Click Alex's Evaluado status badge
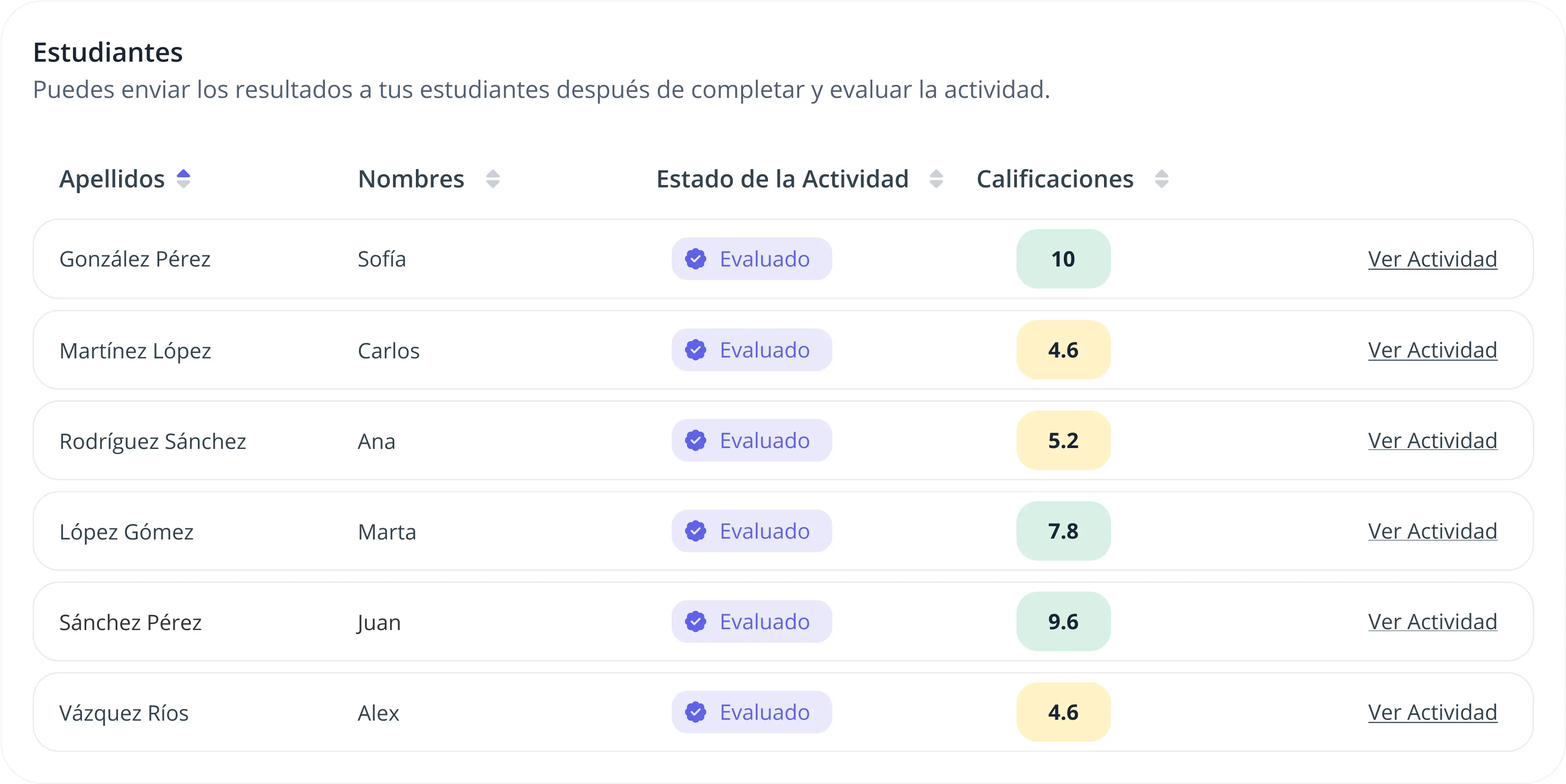 (752, 712)
